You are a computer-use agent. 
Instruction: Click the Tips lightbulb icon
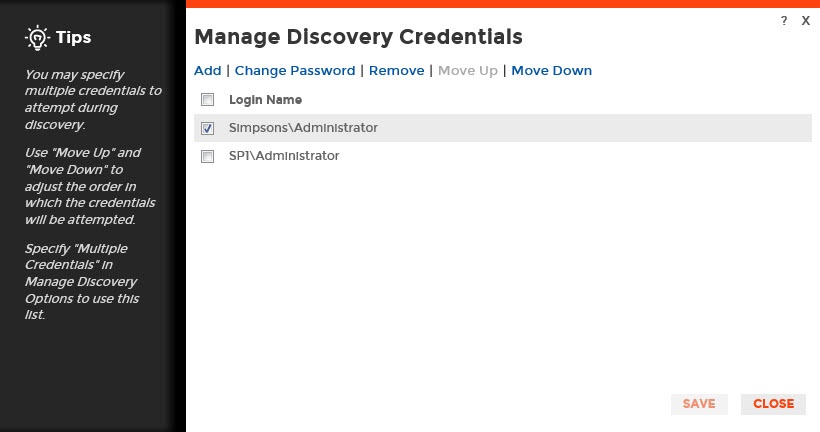pos(37,38)
